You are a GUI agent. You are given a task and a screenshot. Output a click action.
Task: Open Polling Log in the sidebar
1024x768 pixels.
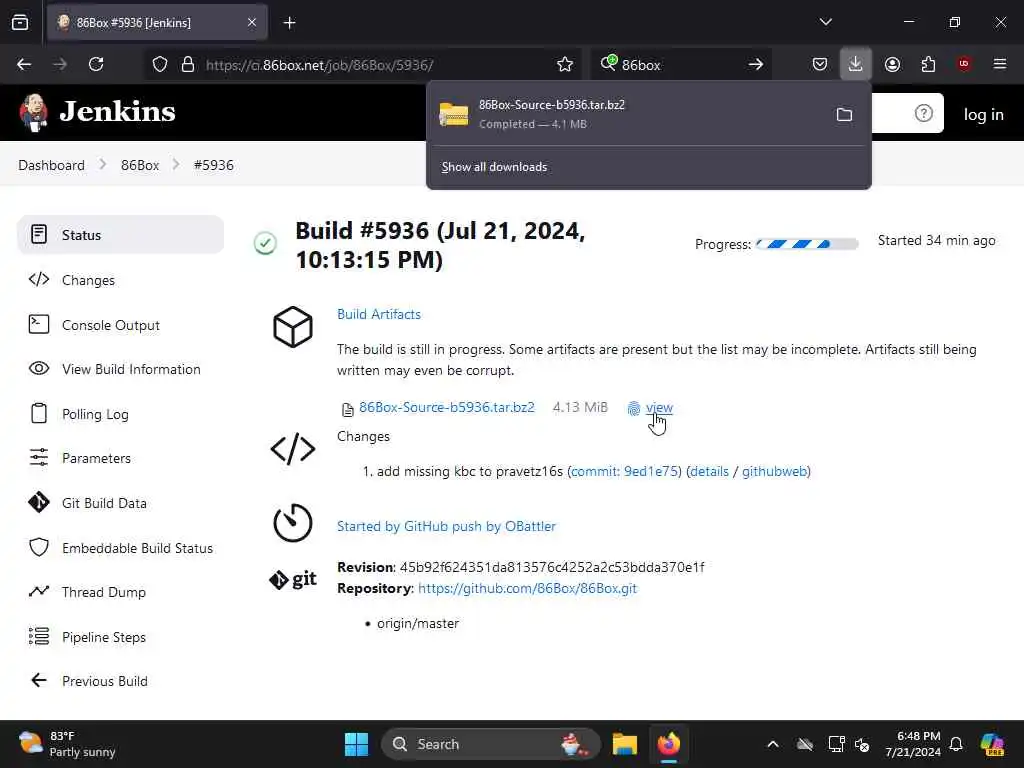coord(121,414)
